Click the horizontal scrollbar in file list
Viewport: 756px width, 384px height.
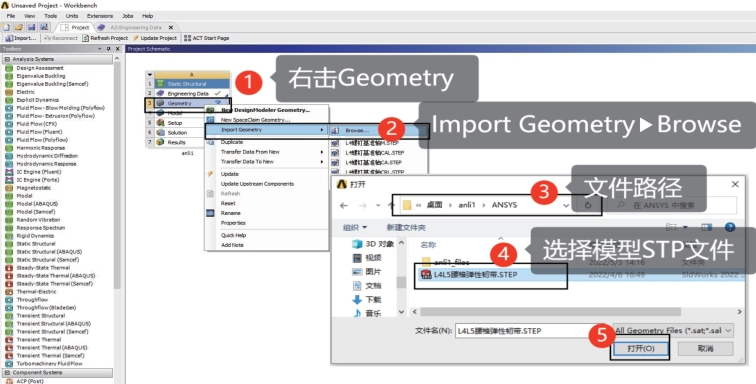(x=550, y=312)
